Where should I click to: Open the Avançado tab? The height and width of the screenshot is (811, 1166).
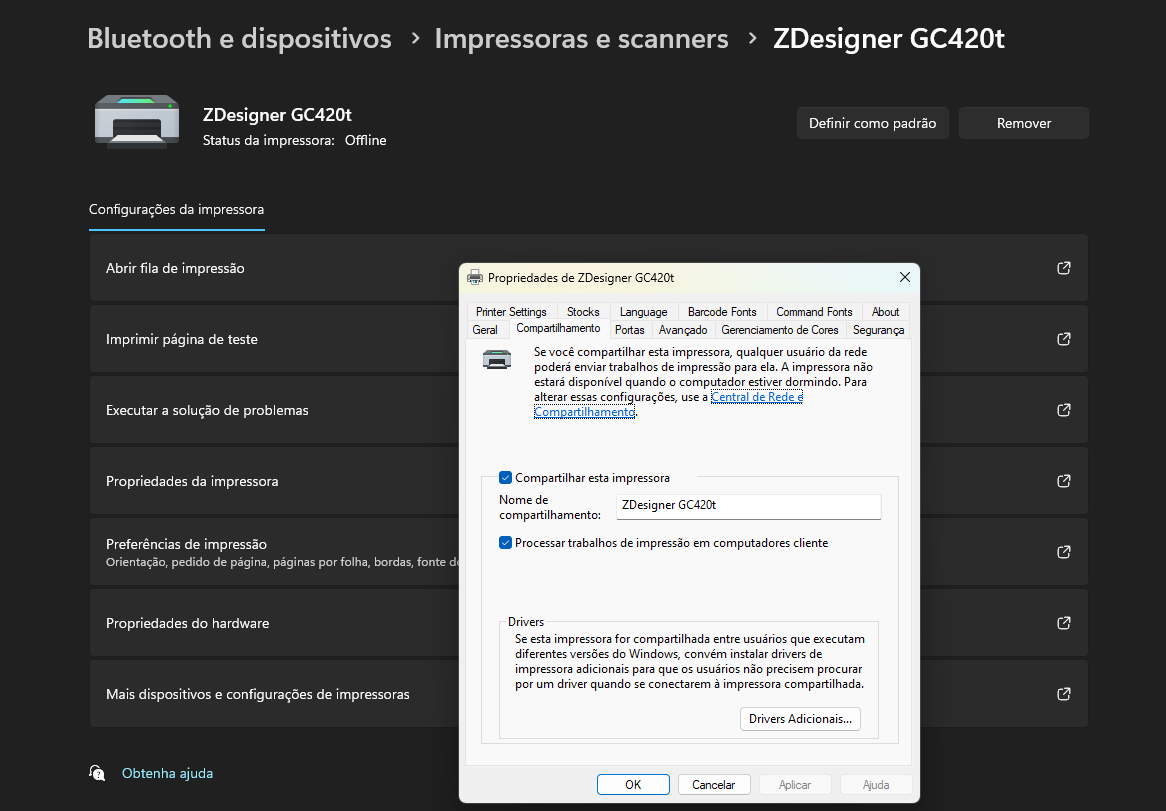click(683, 330)
